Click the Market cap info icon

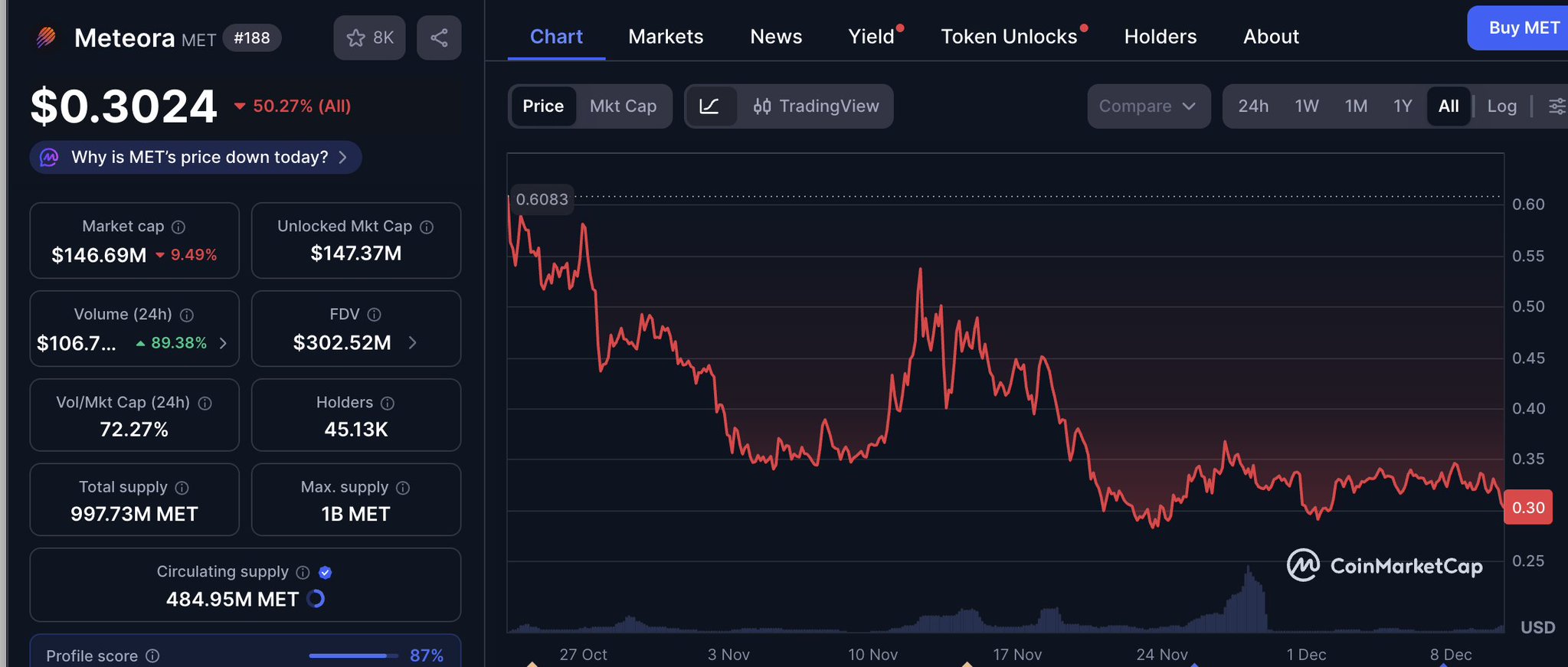click(x=178, y=227)
